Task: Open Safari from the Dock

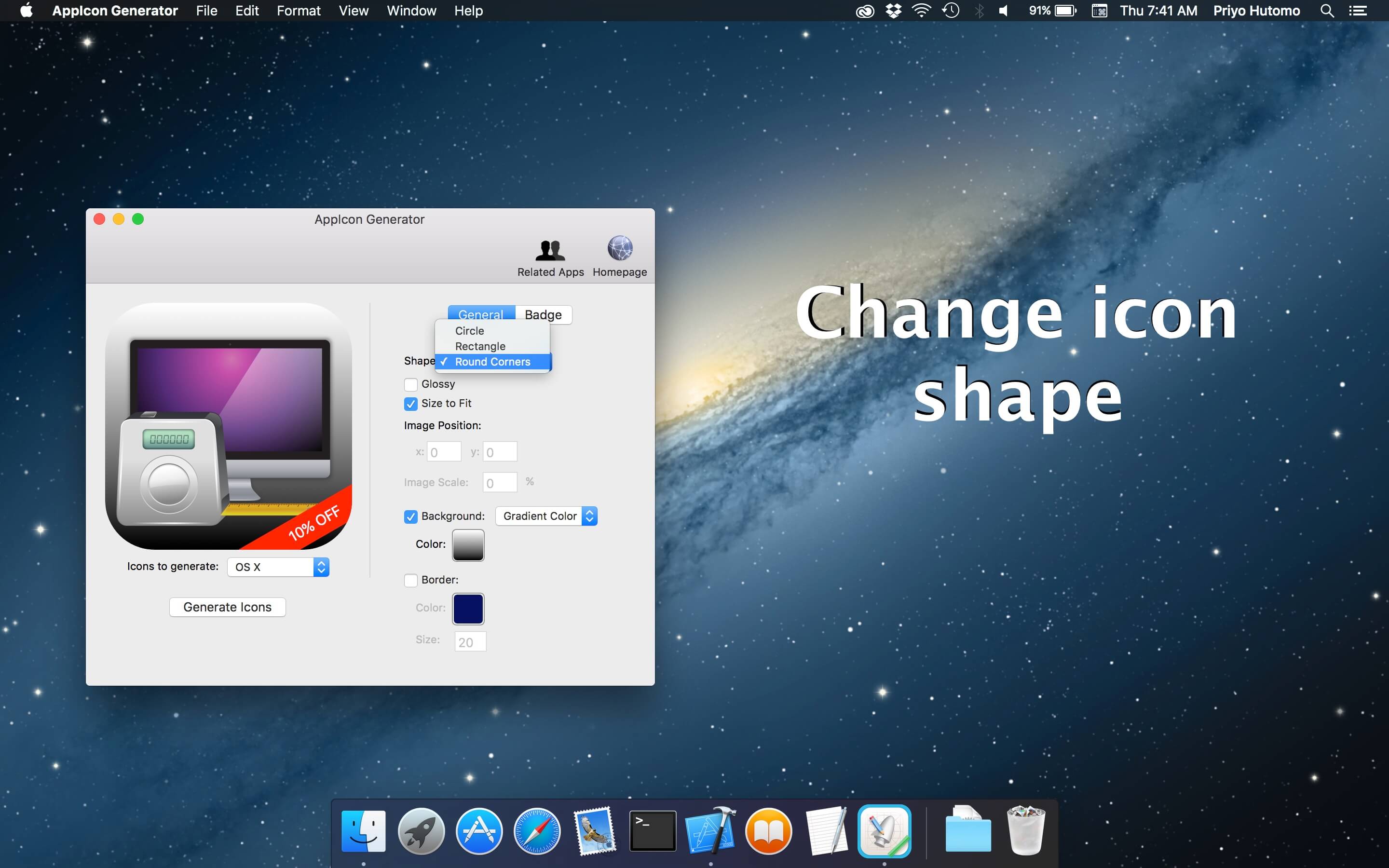Action: [537, 831]
